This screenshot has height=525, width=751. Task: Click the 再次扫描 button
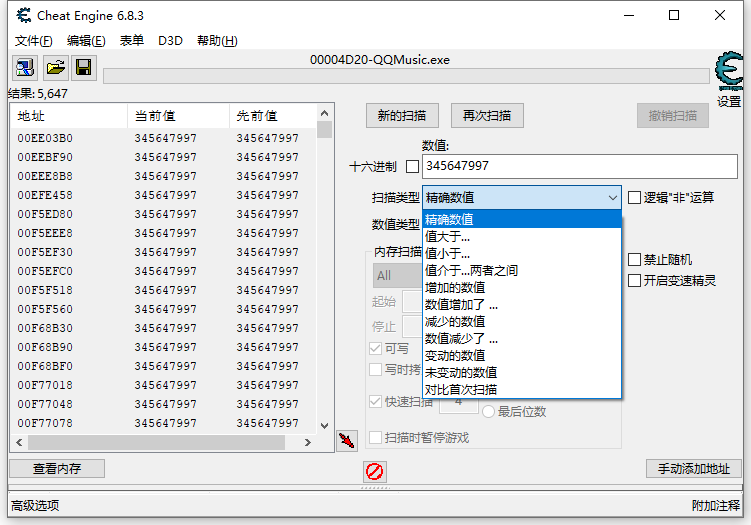(487, 115)
